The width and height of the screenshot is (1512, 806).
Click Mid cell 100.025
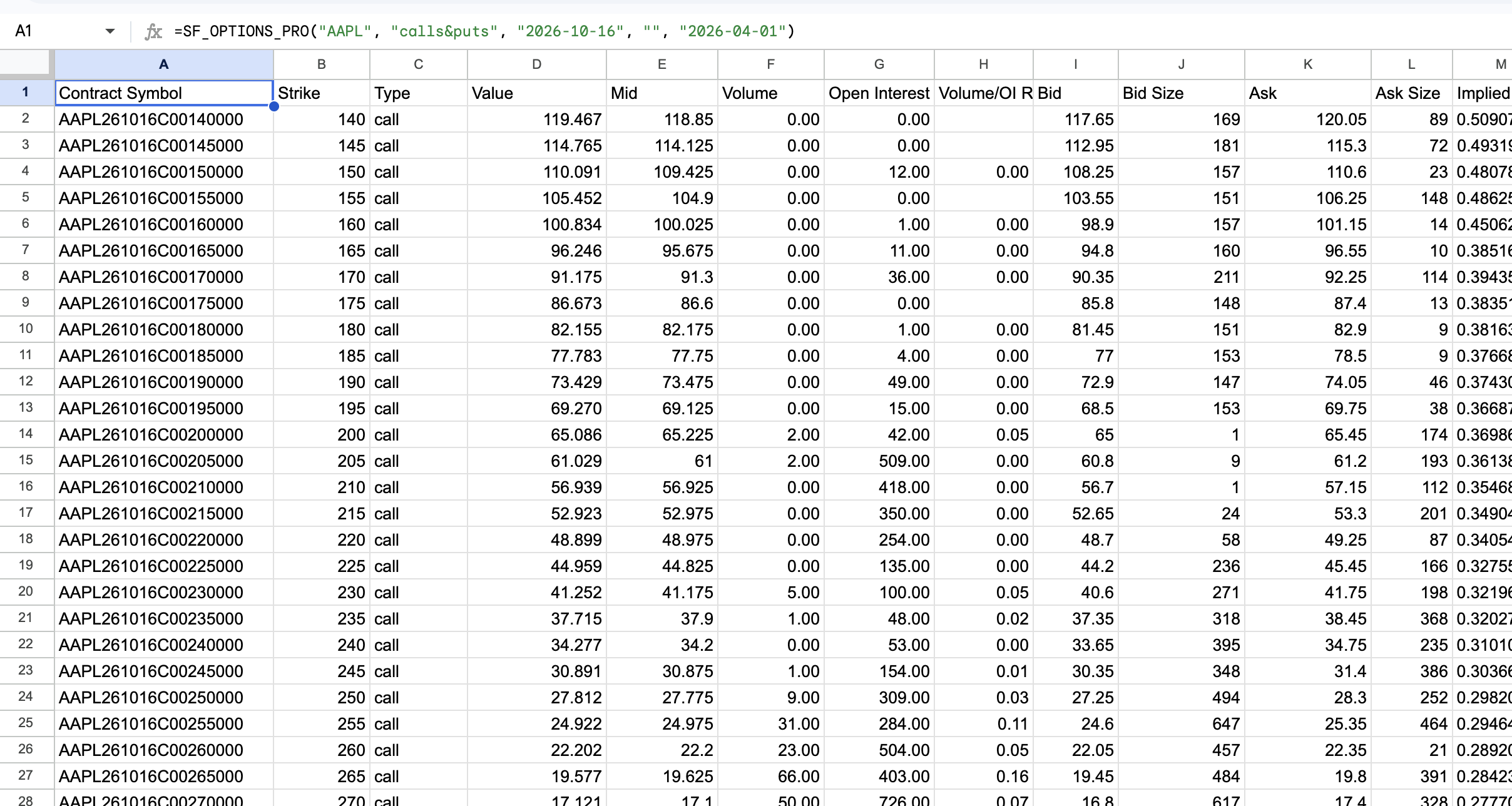point(662,225)
